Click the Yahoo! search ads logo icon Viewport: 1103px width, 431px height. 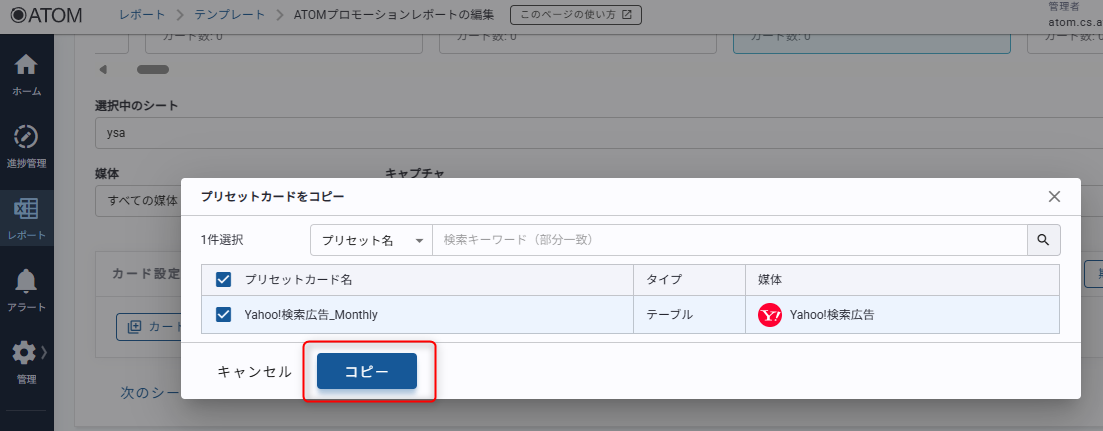(x=770, y=315)
